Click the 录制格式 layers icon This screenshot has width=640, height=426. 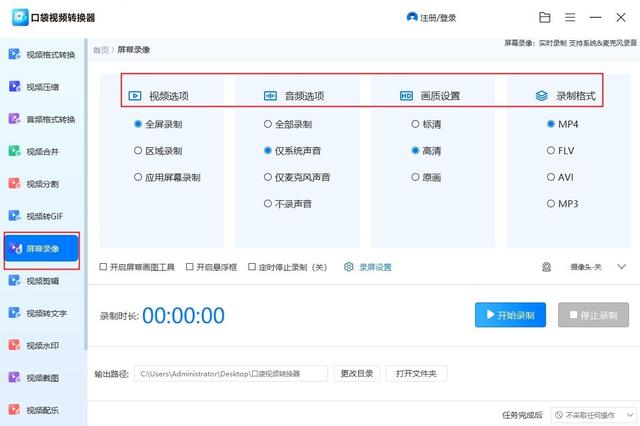(x=542, y=96)
